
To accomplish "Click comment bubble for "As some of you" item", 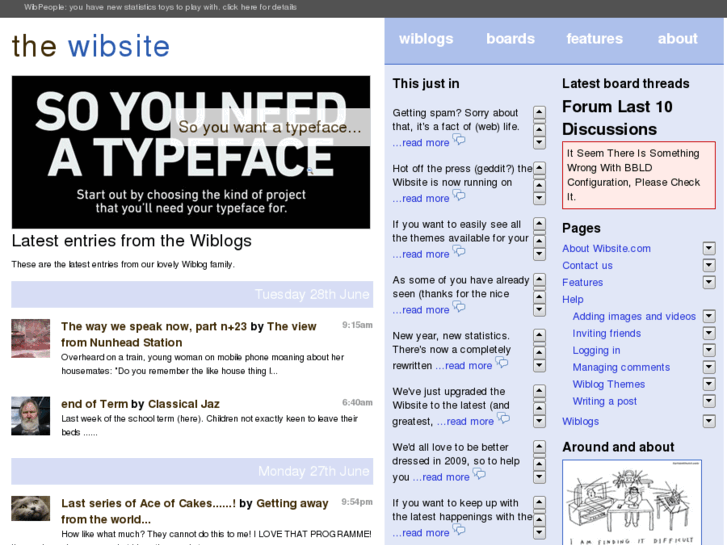I will pos(459,307).
